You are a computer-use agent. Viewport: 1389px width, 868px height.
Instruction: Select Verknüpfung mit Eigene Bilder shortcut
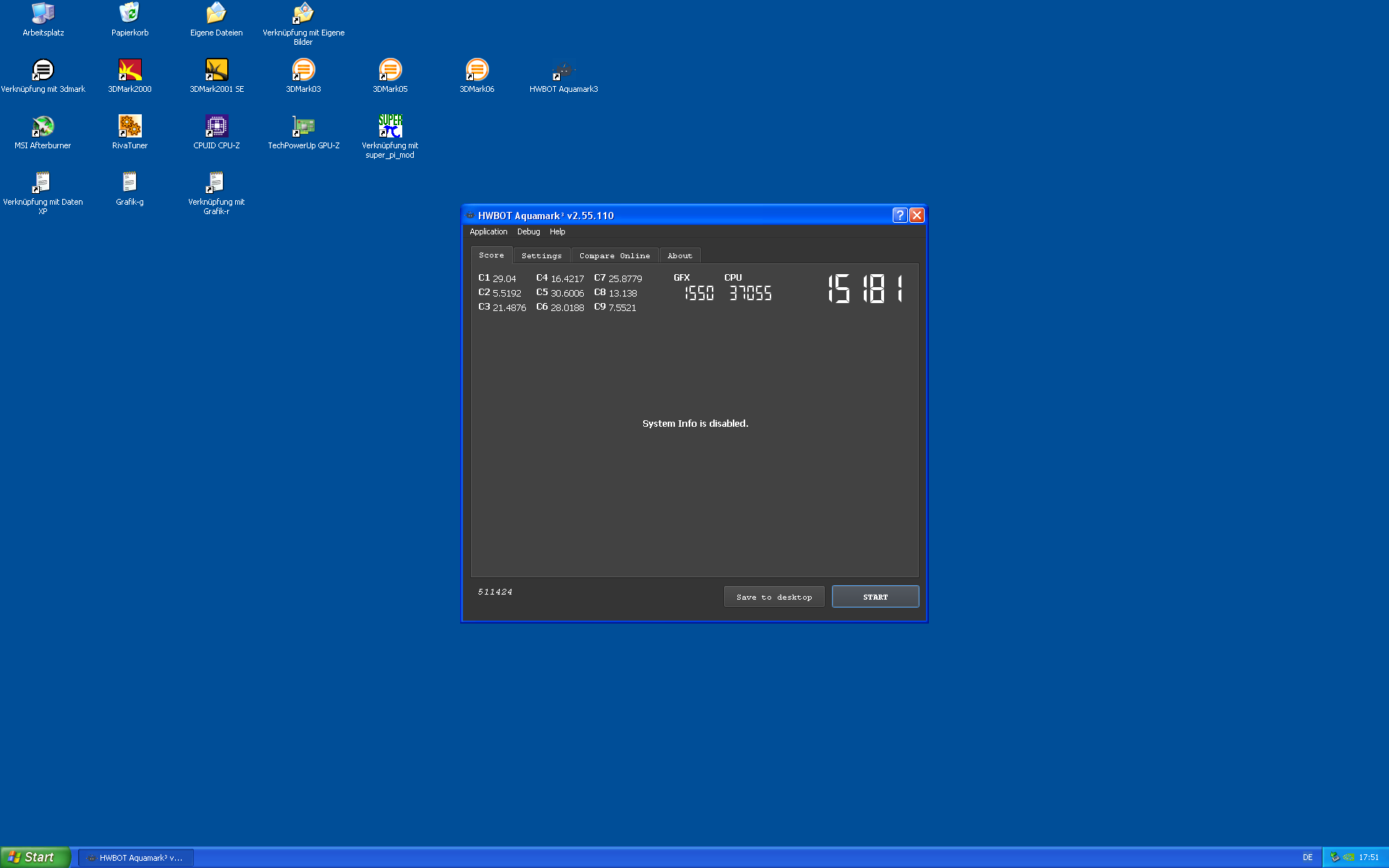point(303,24)
